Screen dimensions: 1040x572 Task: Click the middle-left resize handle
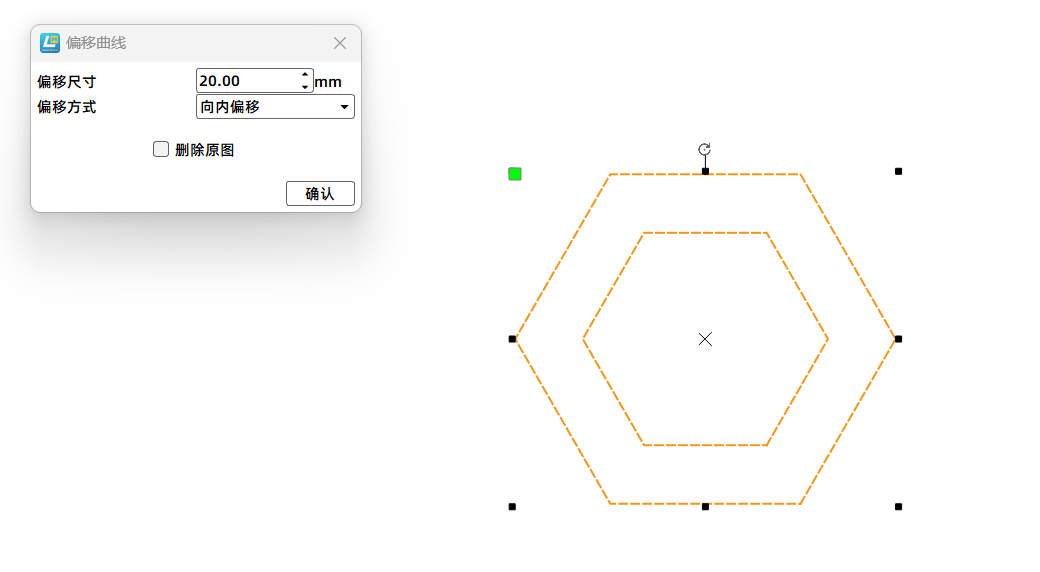click(512, 339)
